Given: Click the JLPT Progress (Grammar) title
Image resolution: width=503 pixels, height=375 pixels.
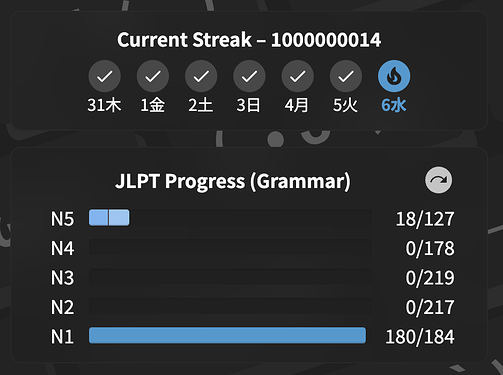Looking at the screenshot, I should [x=233, y=181].
